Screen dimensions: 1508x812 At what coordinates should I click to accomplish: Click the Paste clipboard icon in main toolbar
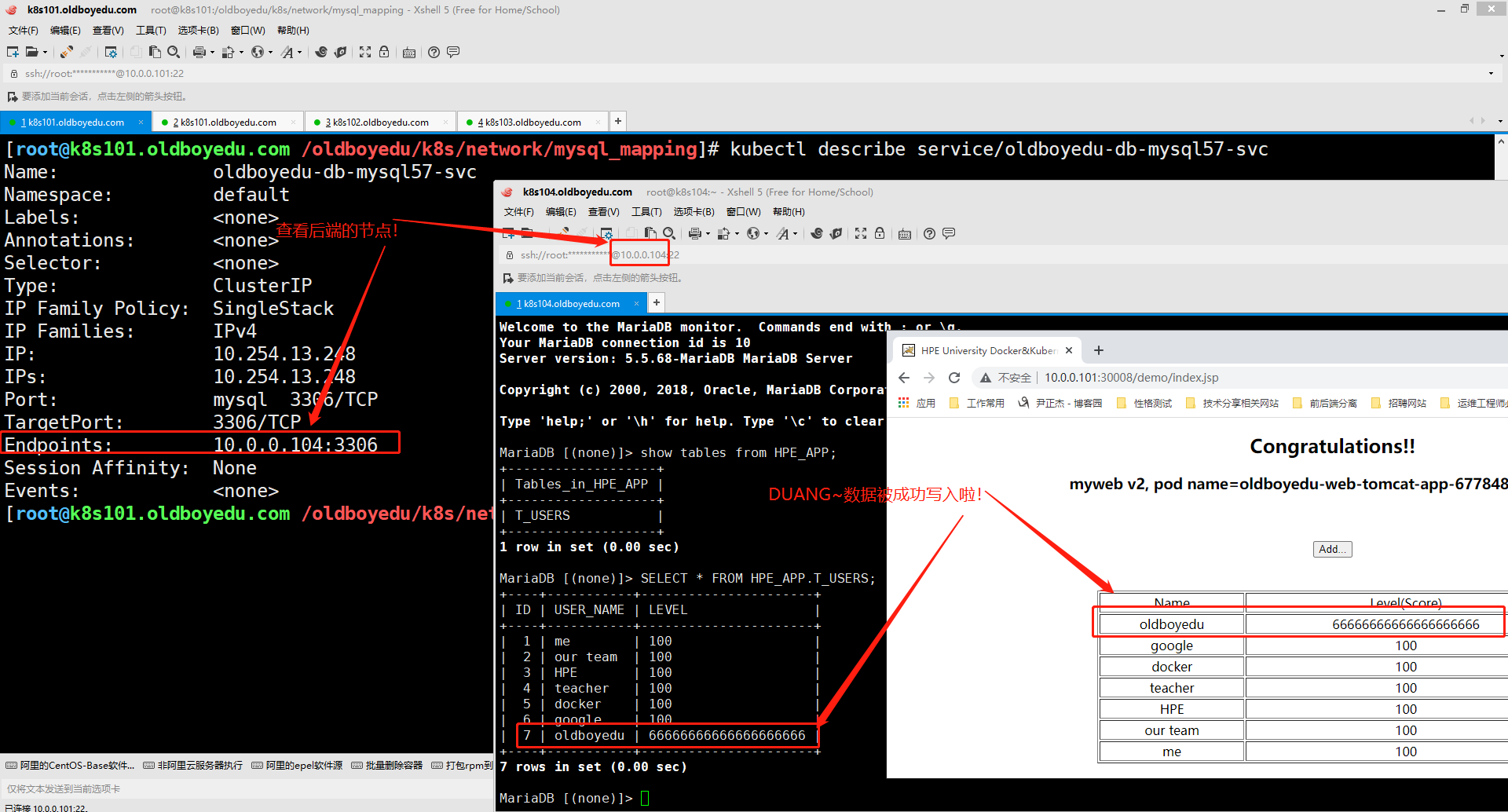click(155, 52)
